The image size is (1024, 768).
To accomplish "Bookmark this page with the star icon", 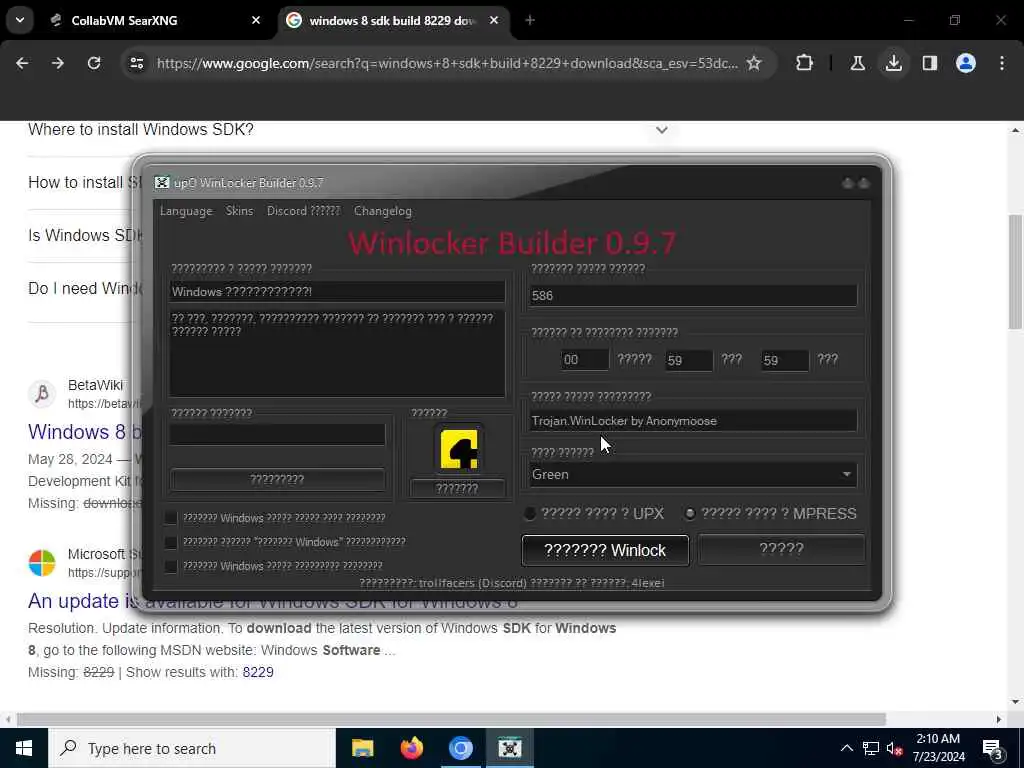I will [754, 63].
